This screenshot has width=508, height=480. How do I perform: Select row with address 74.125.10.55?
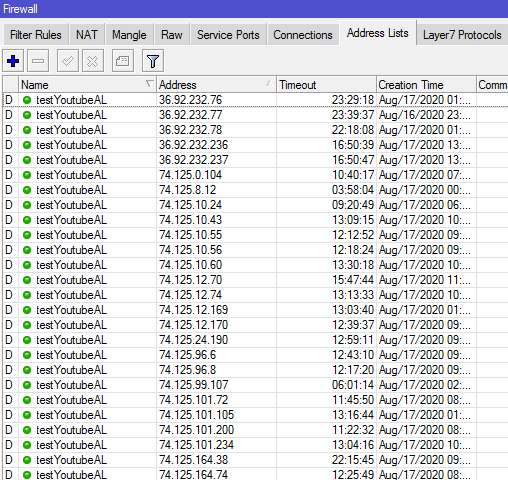pos(255,235)
